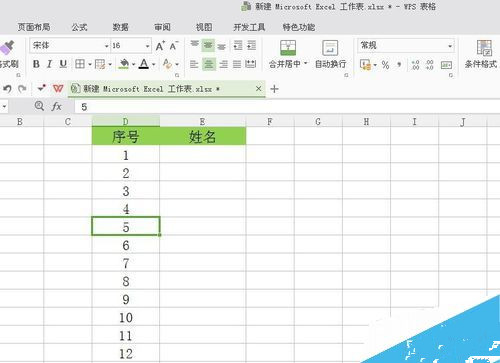Decrease font size with the smaller A icon

pos(174,46)
